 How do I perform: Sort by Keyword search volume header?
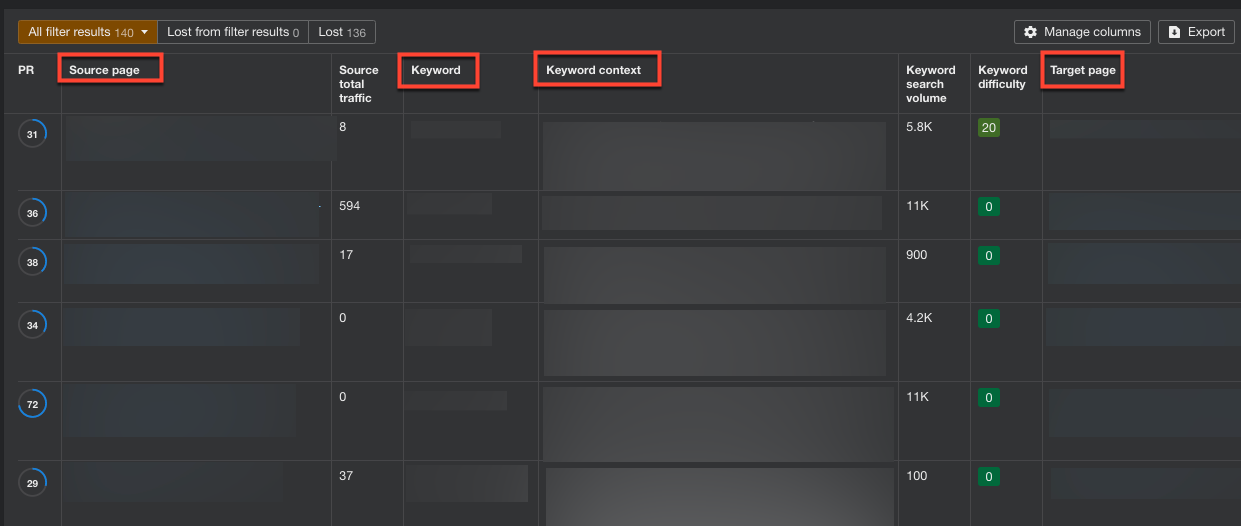coord(931,84)
